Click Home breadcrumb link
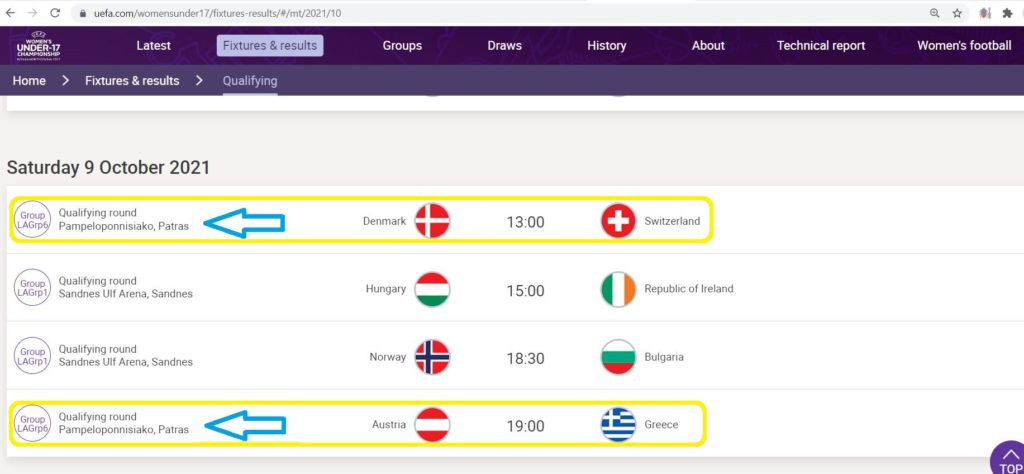This screenshot has height=474, width=1024. 29,81
